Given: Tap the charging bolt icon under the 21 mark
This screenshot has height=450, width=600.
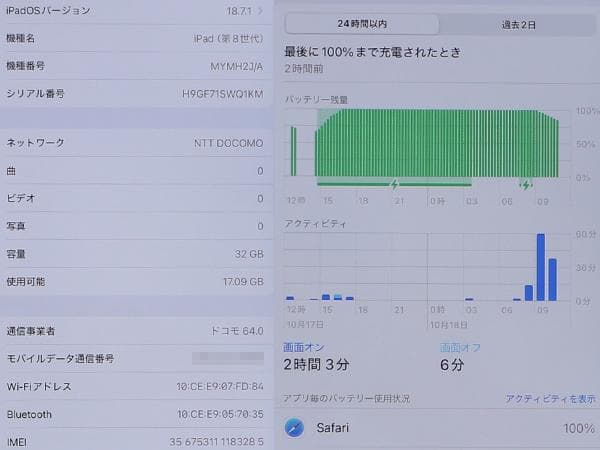Looking at the screenshot, I should 395,184.
